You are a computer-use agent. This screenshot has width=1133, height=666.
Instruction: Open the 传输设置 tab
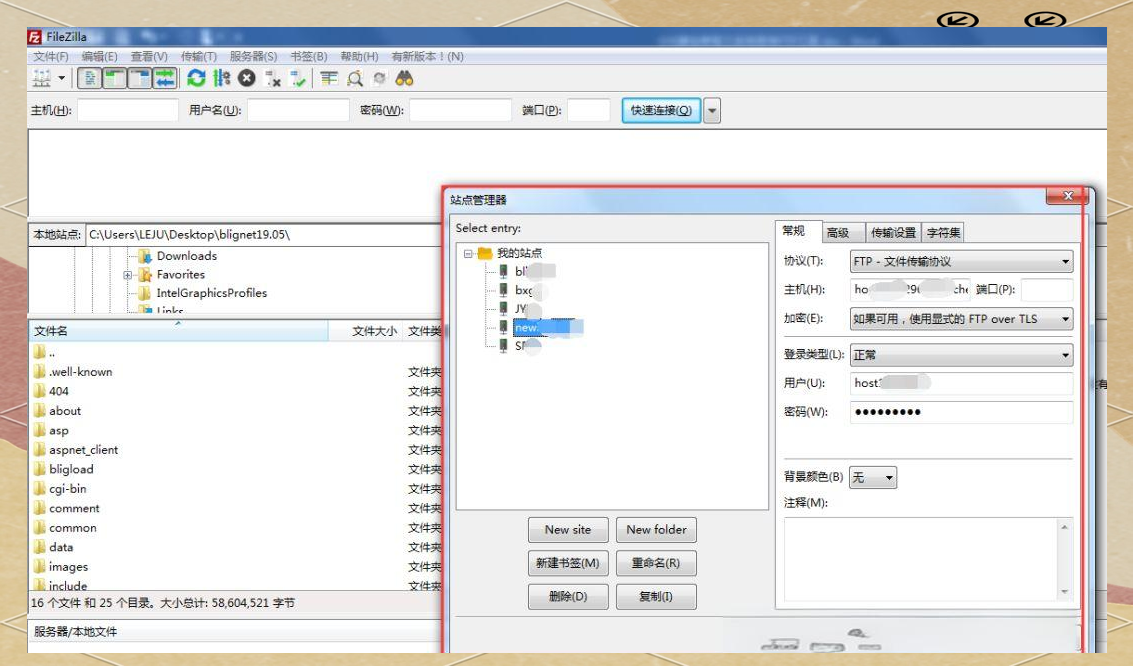(x=892, y=233)
